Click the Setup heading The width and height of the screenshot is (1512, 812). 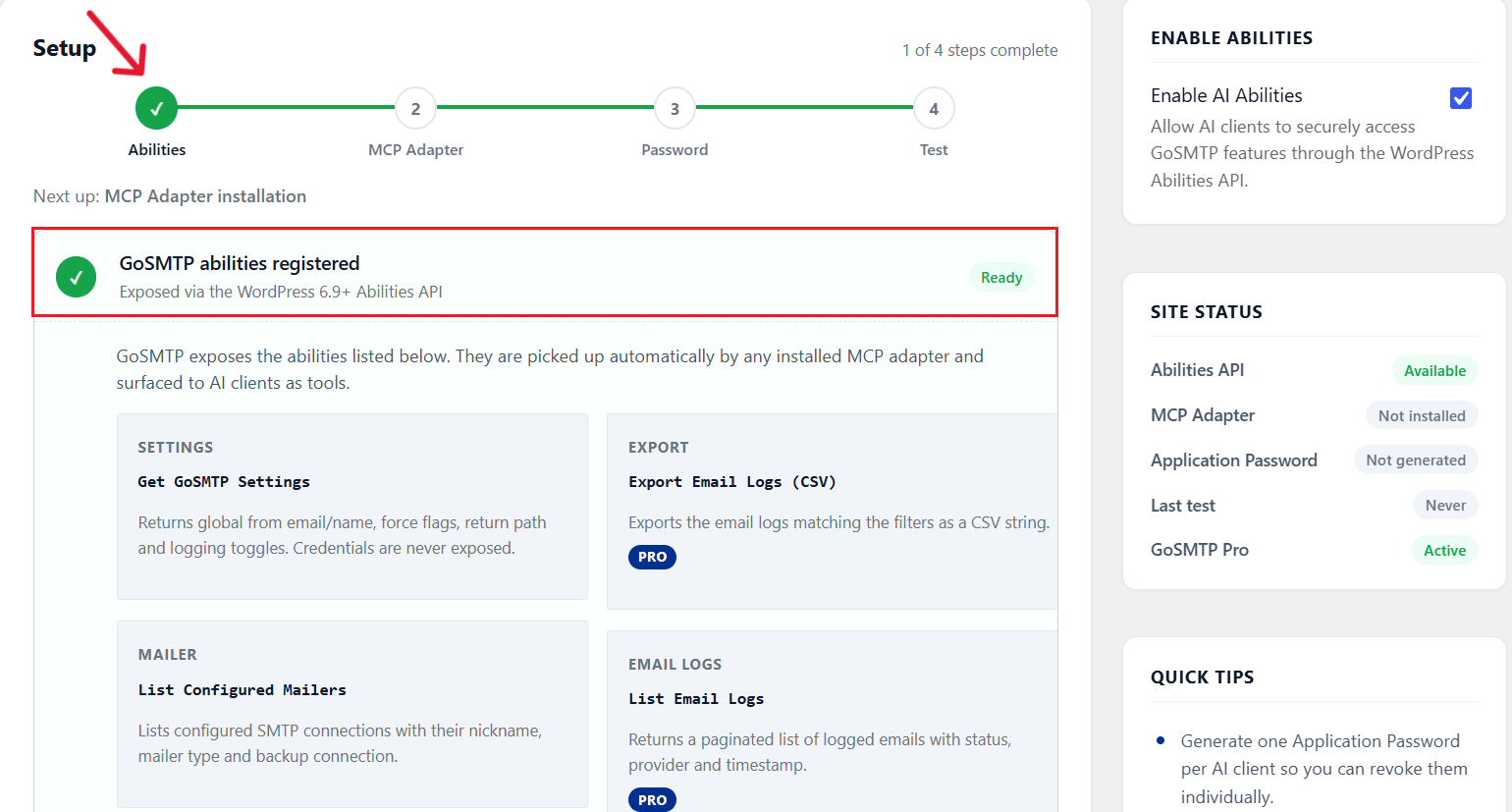[x=65, y=48]
